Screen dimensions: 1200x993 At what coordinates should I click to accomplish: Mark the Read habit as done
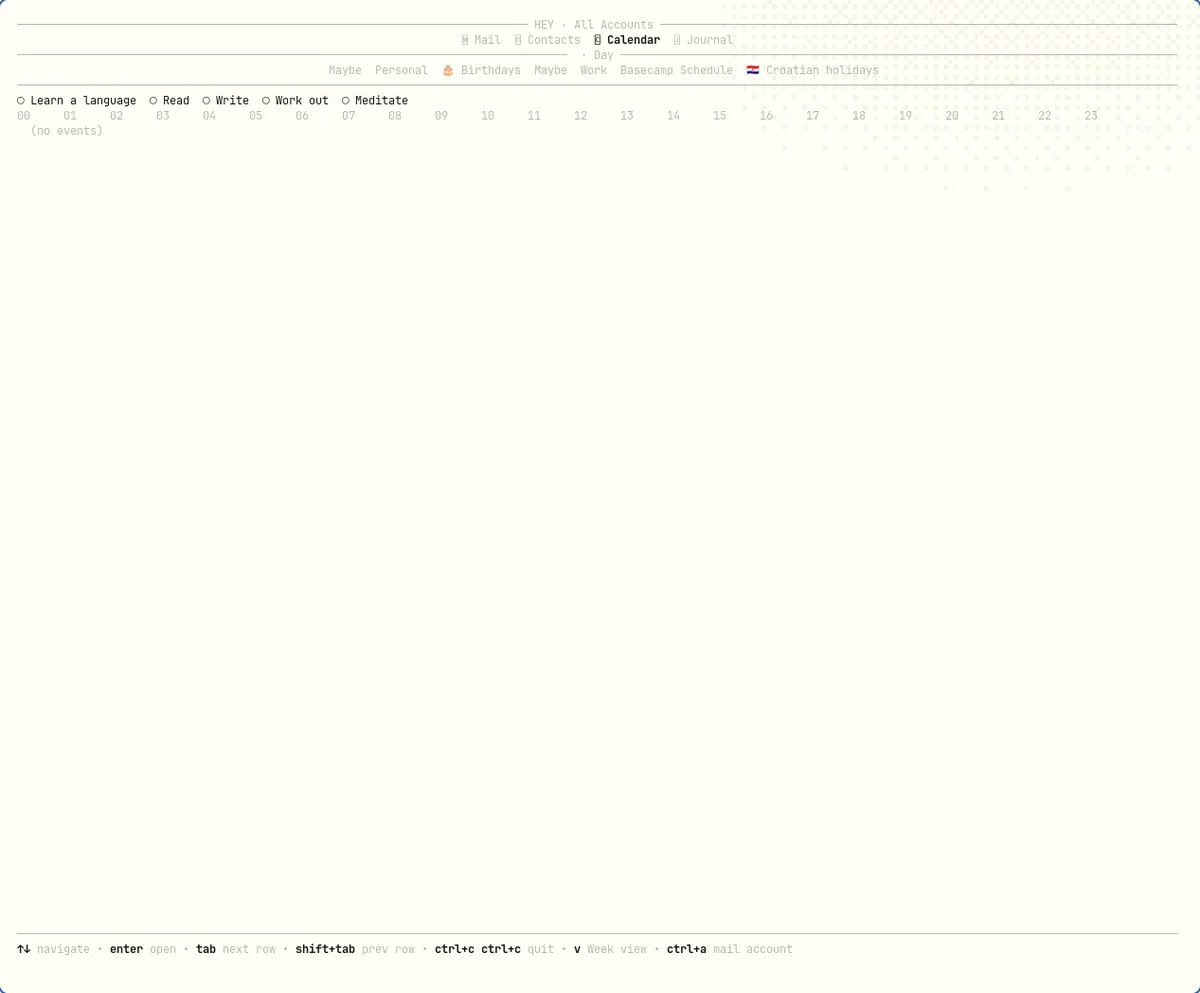153,100
